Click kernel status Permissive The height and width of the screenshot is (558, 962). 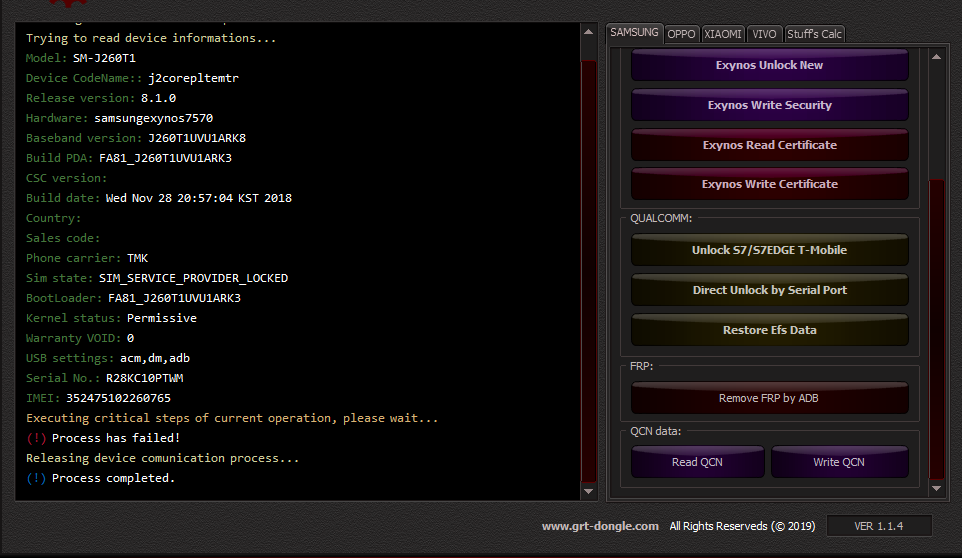pyautogui.click(x=161, y=318)
